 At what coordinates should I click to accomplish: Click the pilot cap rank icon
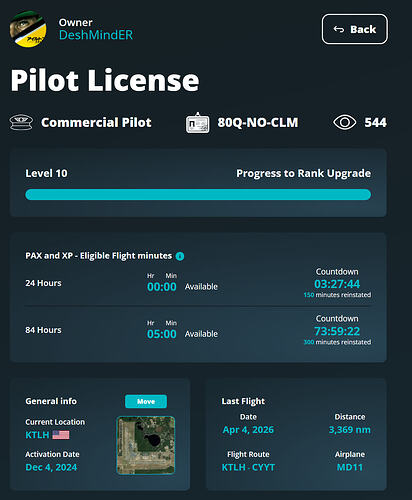[x=21, y=122]
